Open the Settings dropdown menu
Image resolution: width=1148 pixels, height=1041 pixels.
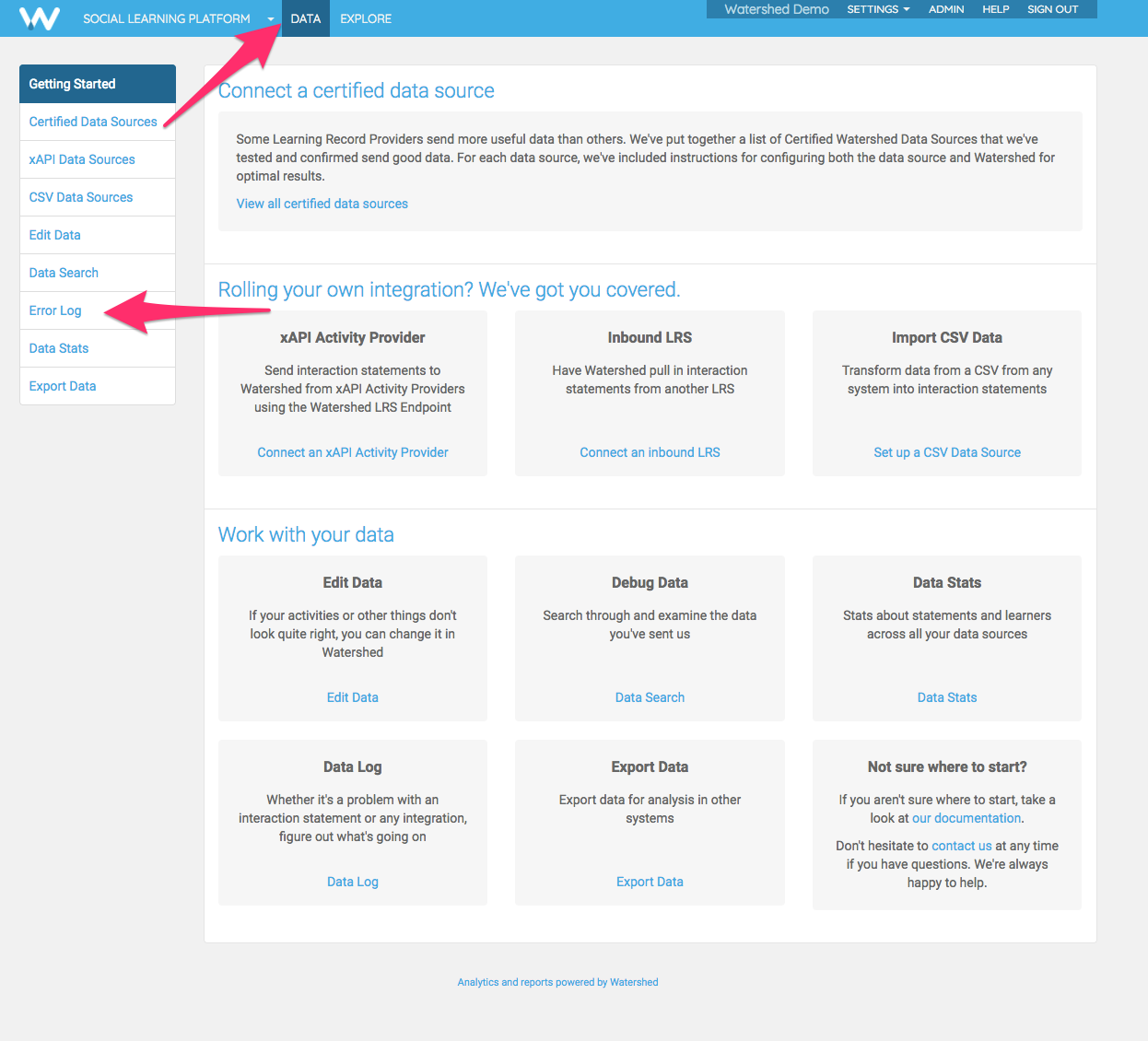(x=878, y=9)
